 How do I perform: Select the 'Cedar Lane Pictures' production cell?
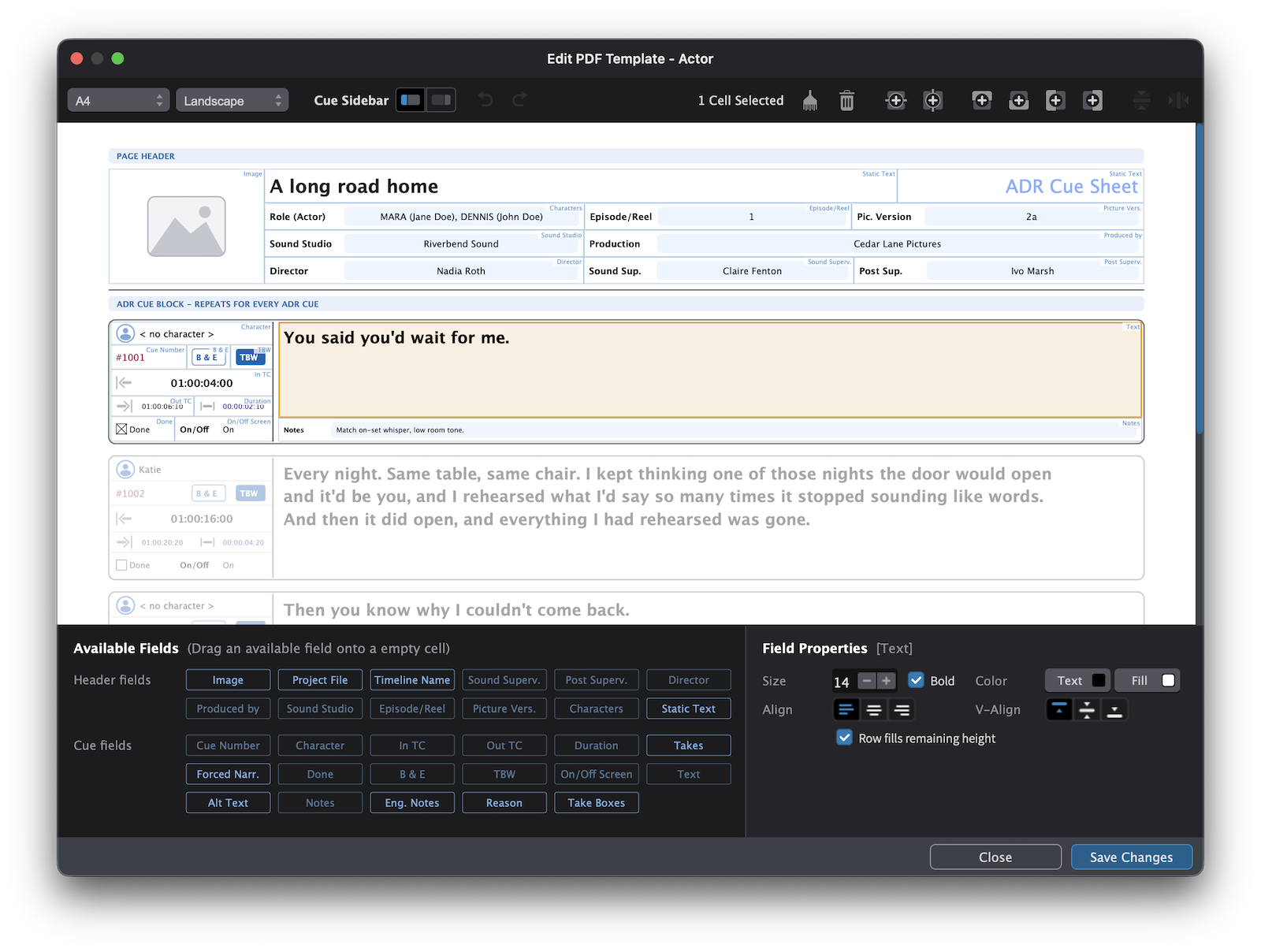898,244
